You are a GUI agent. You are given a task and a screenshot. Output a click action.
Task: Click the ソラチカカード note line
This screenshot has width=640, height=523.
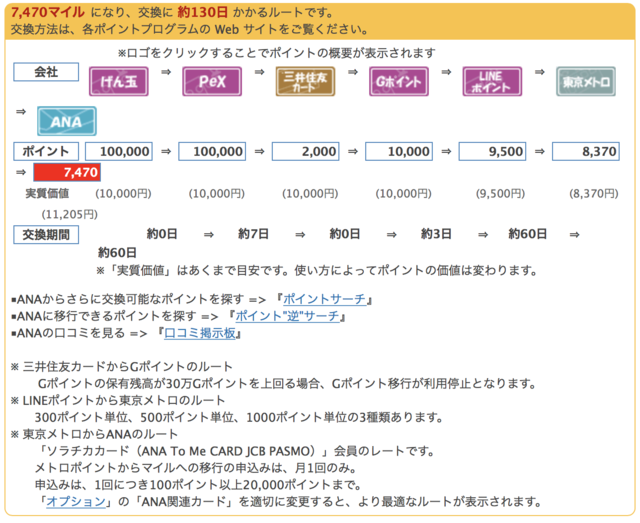[235, 451]
